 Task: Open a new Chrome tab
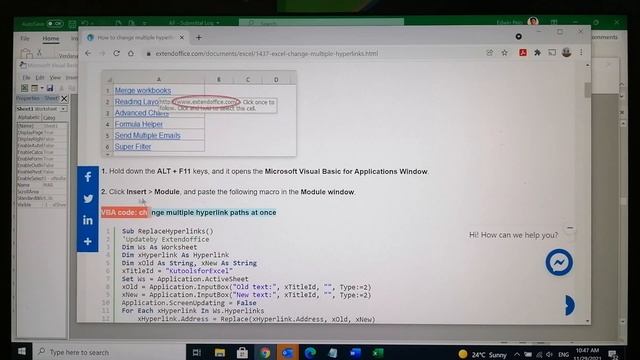pos(199,38)
